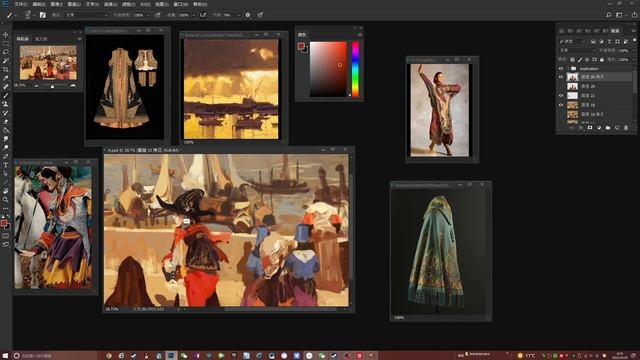Hide the exploration group layer
Screen dimensions: 640x360
point(561,69)
